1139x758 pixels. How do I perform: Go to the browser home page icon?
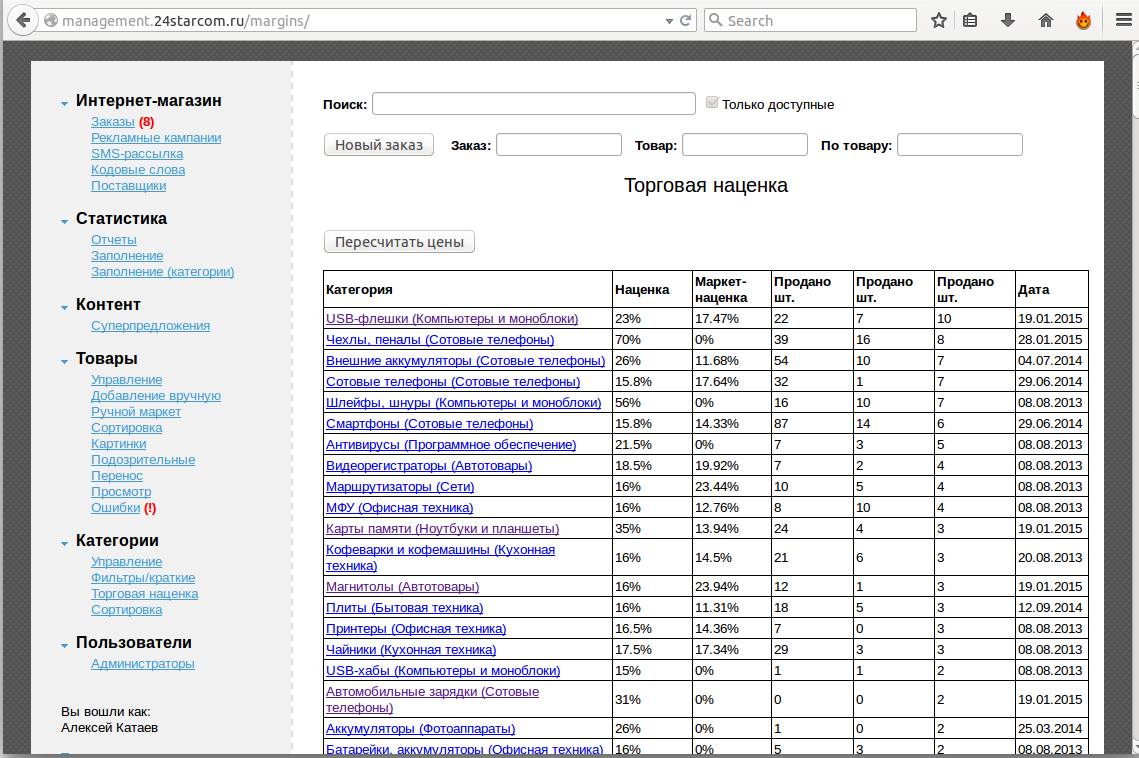[x=1046, y=20]
